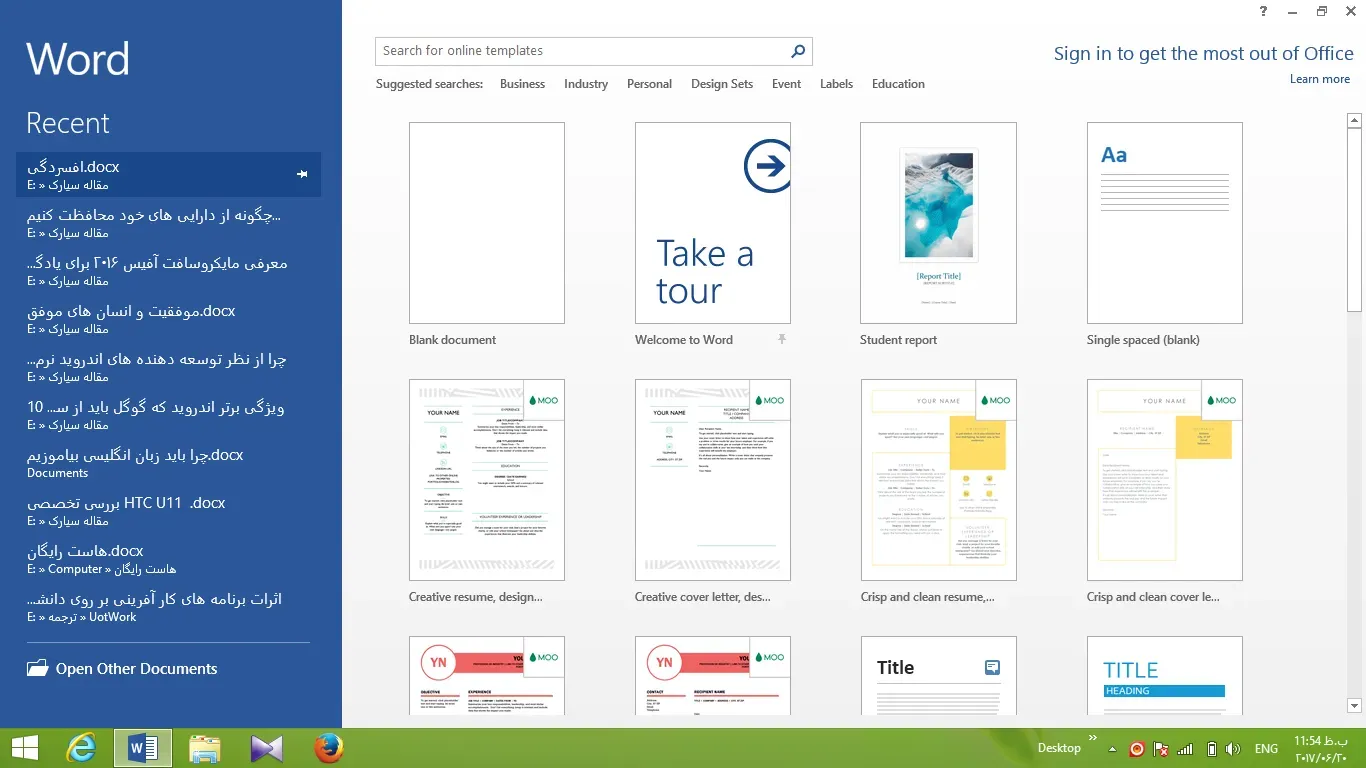Click the scroll down arrow of the template list
The image size is (1366, 768).
pos(1354,706)
